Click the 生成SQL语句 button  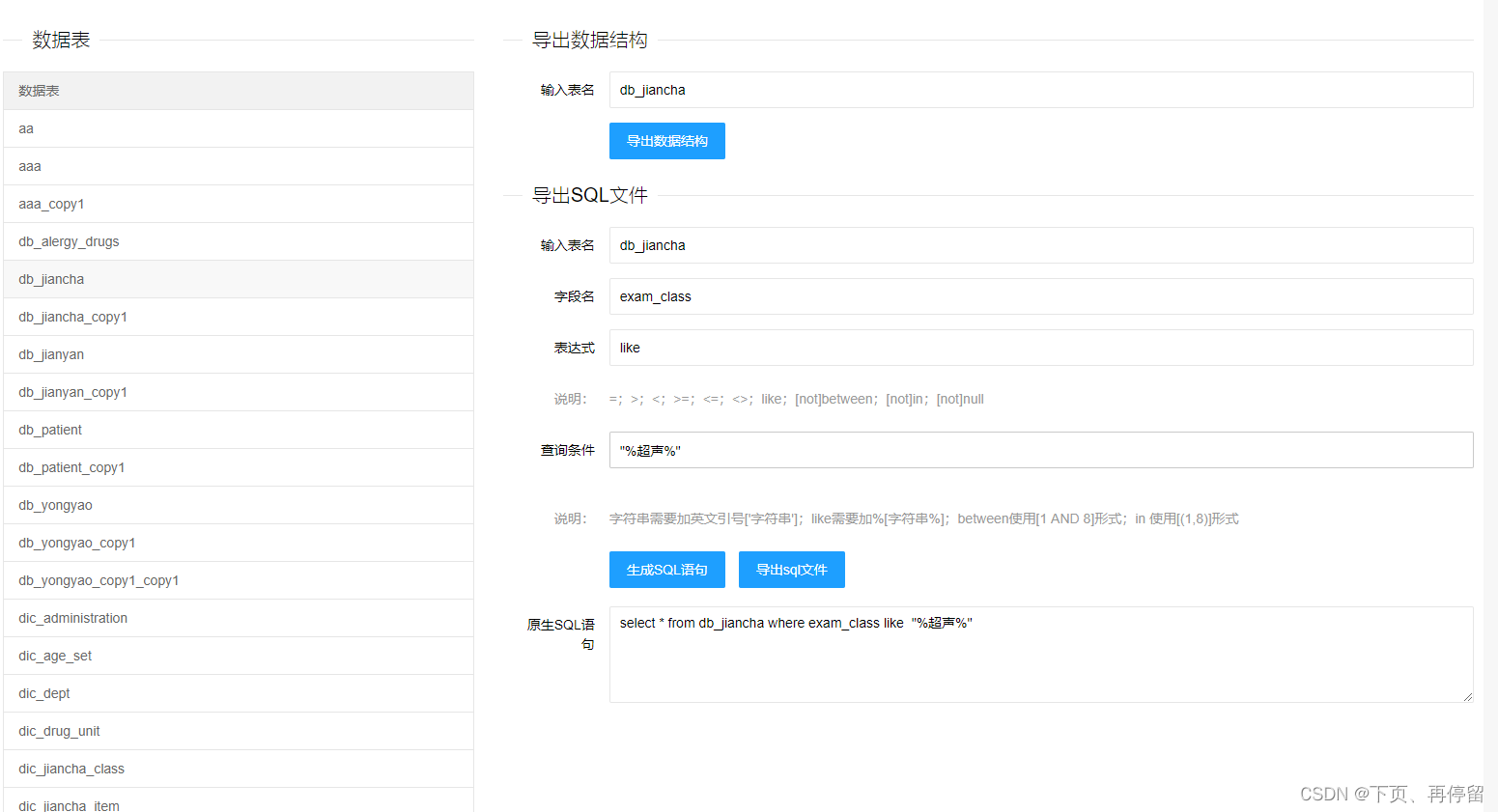pos(666,570)
